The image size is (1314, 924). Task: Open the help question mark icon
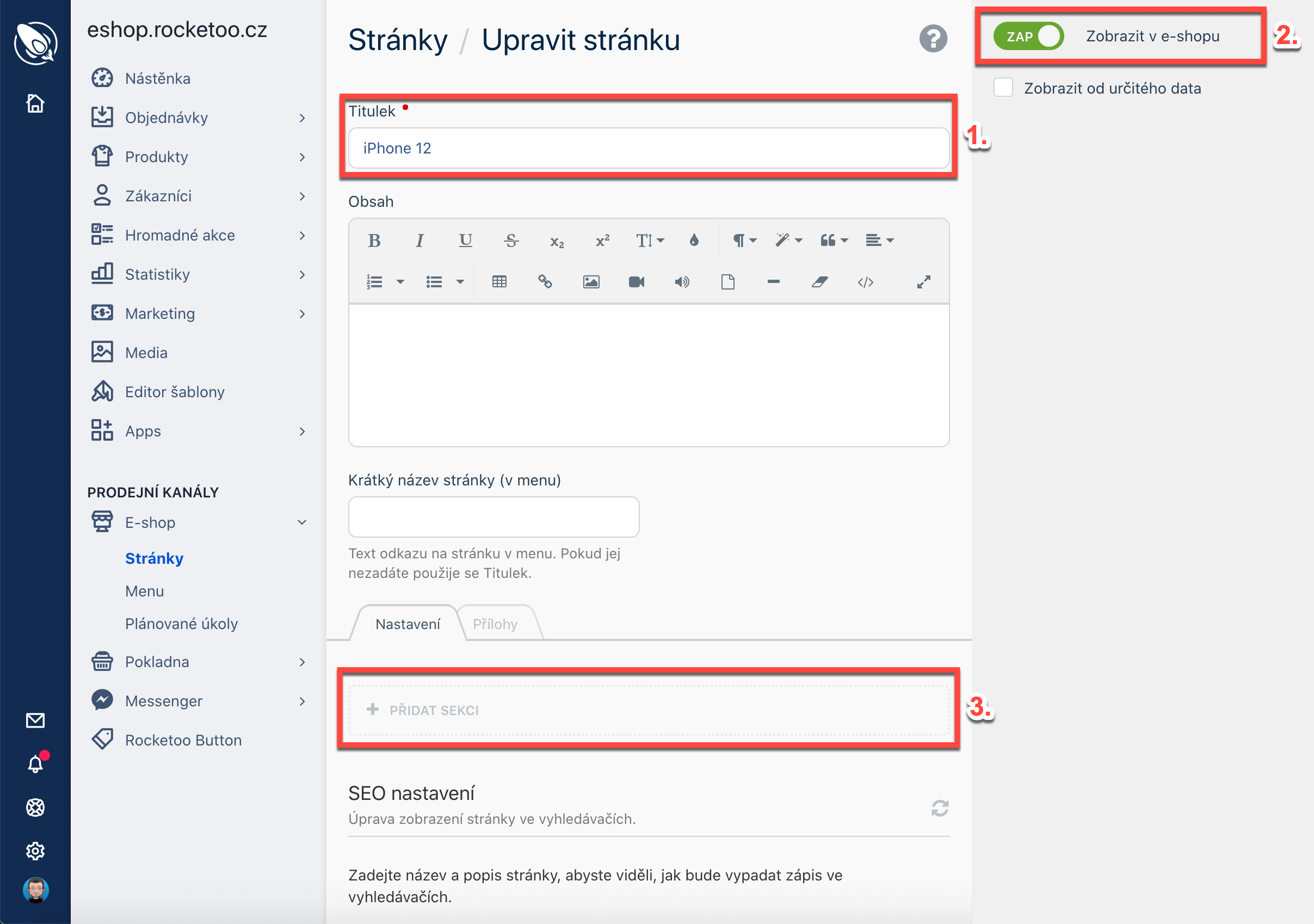point(933,39)
